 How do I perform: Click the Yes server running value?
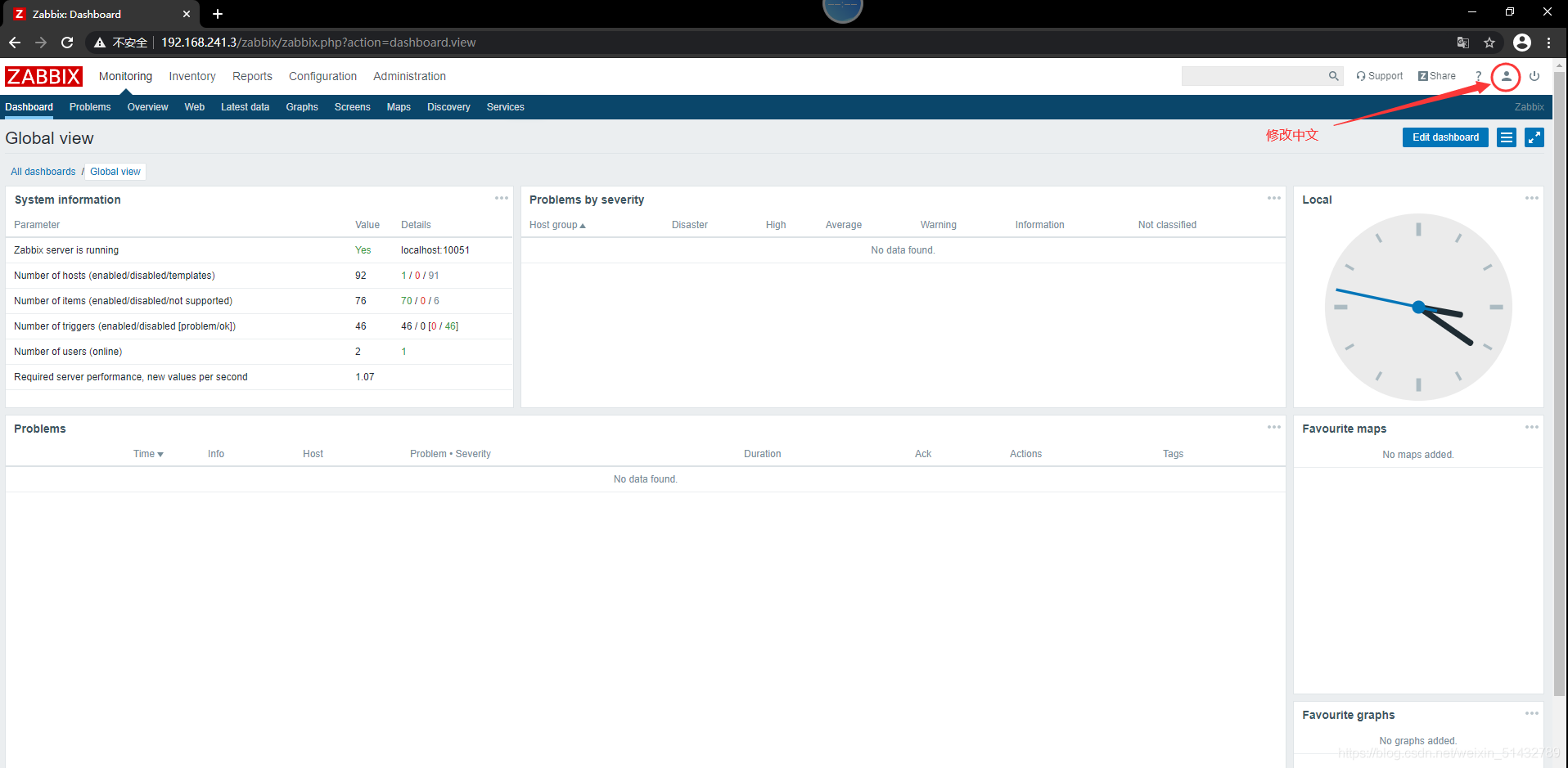point(363,250)
